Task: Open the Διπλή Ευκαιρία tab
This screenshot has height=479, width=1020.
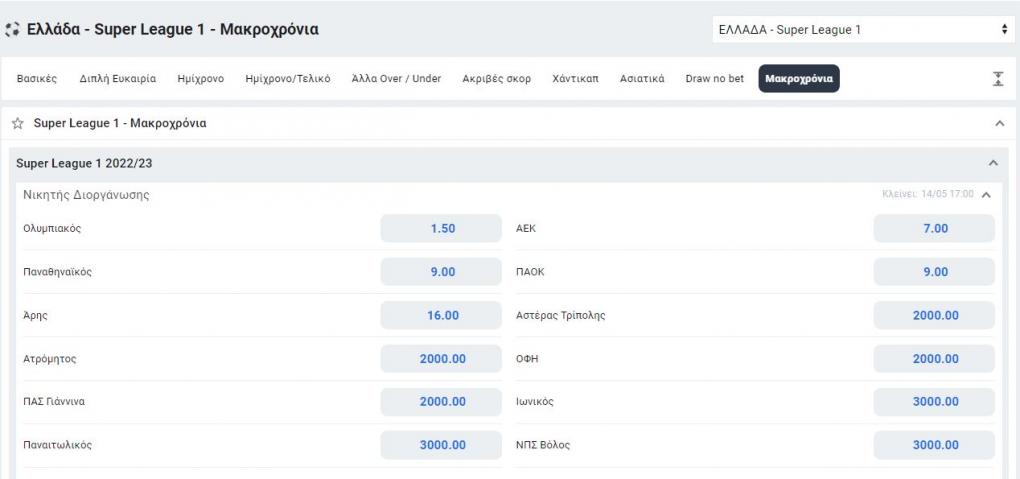Action: pyautogui.click(x=118, y=79)
